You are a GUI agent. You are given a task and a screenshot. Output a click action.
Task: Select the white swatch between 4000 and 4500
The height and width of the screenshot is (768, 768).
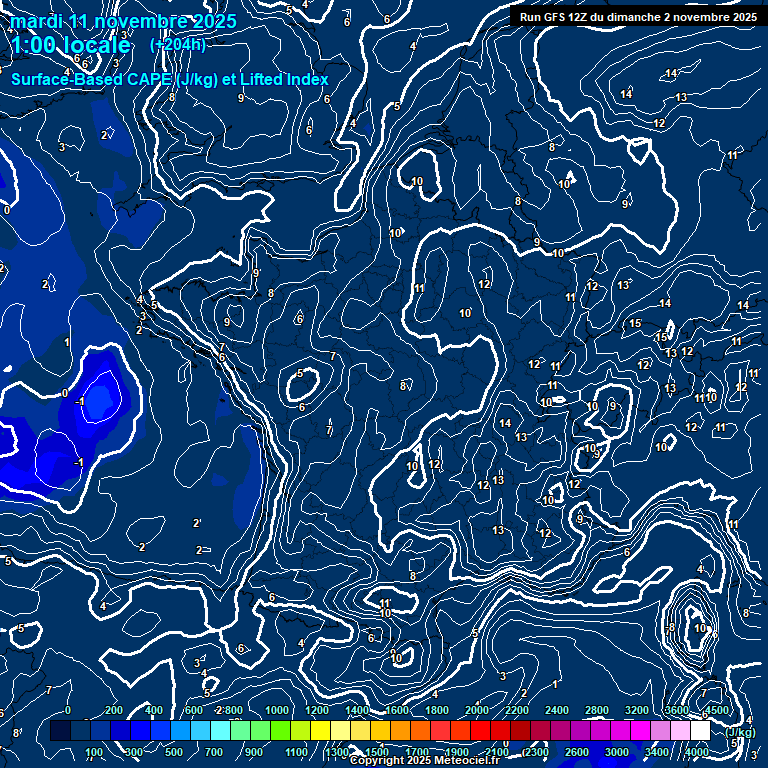700,730
